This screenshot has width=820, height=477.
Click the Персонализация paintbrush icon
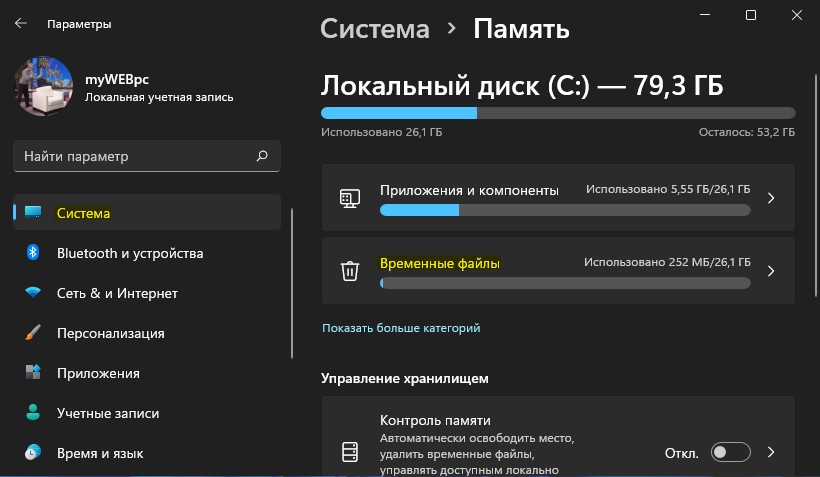tap(33, 333)
